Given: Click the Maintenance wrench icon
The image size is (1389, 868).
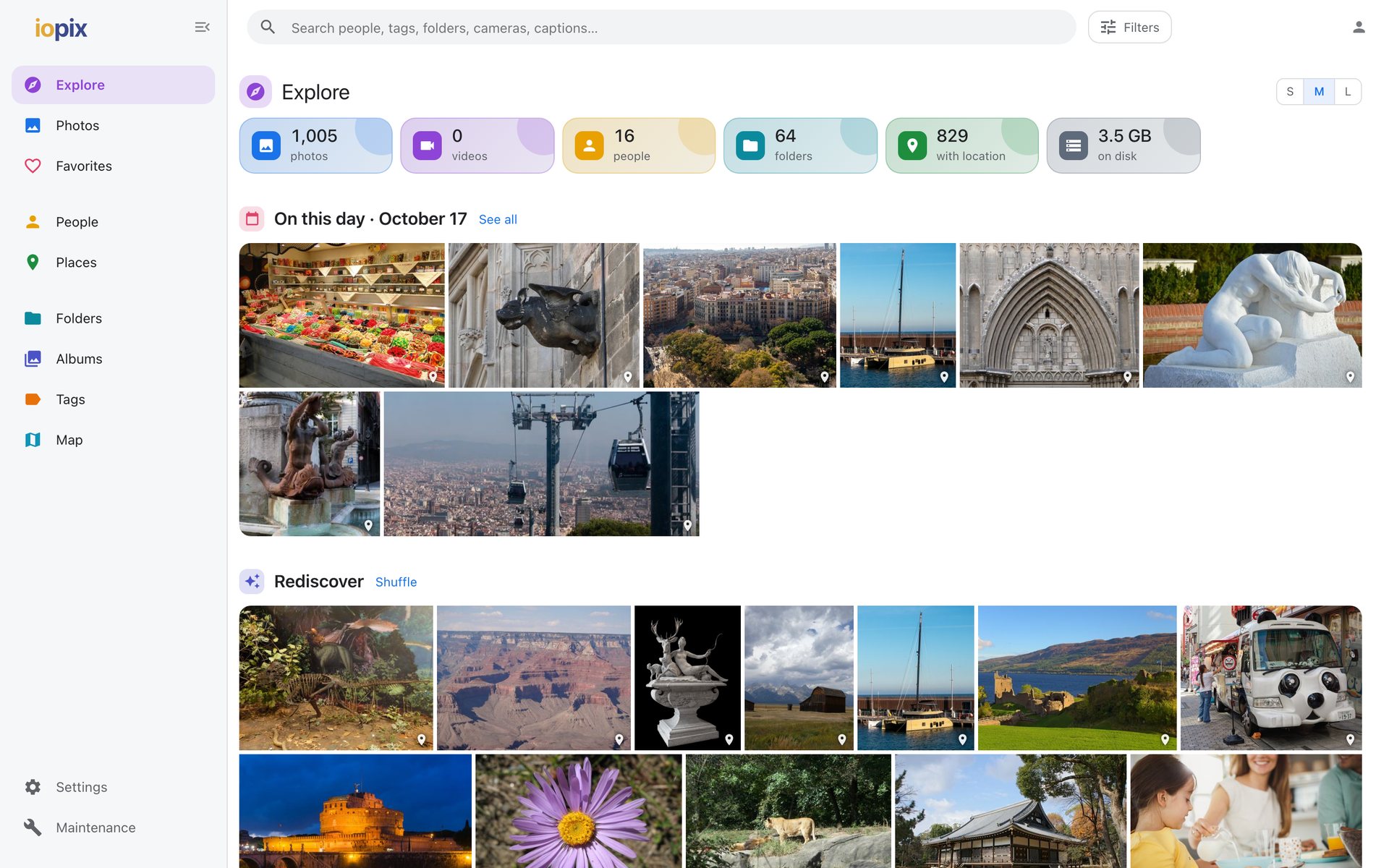Looking at the screenshot, I should tap(33, 827).
